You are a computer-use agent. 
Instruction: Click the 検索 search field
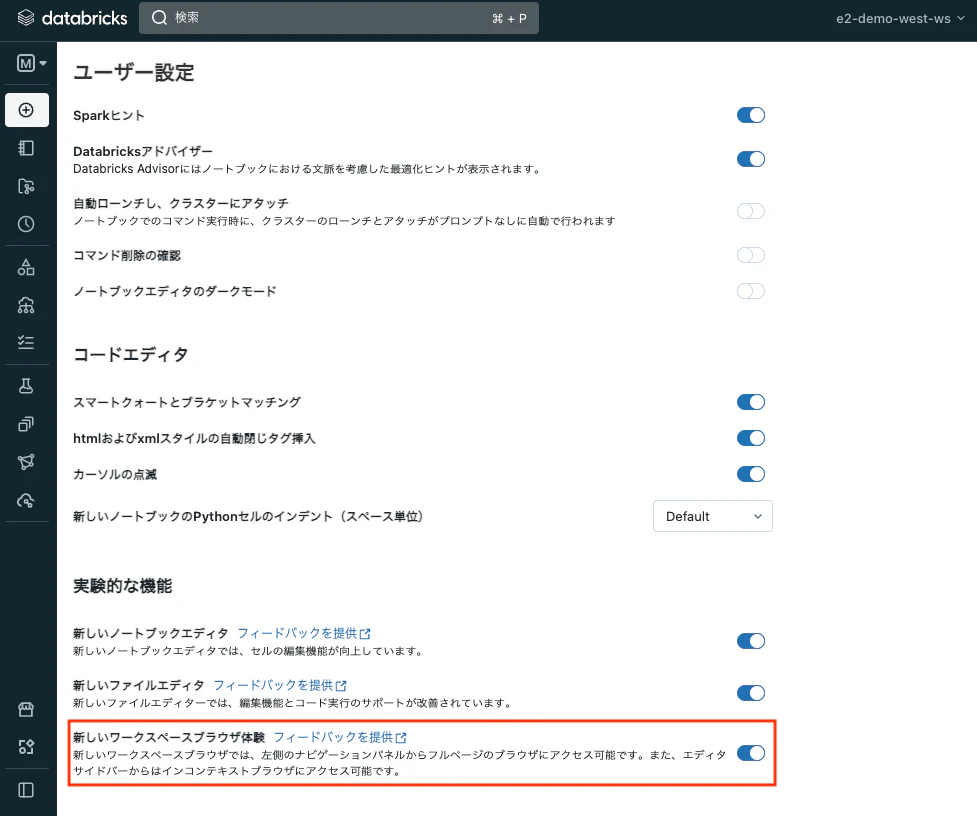pyautogui.click(x=339, y=17)
